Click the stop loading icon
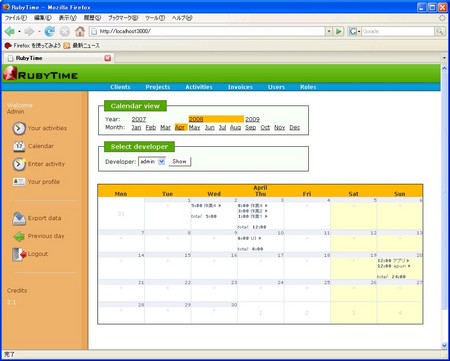Viewport: 450px width, 361px height. click(65, 31)
